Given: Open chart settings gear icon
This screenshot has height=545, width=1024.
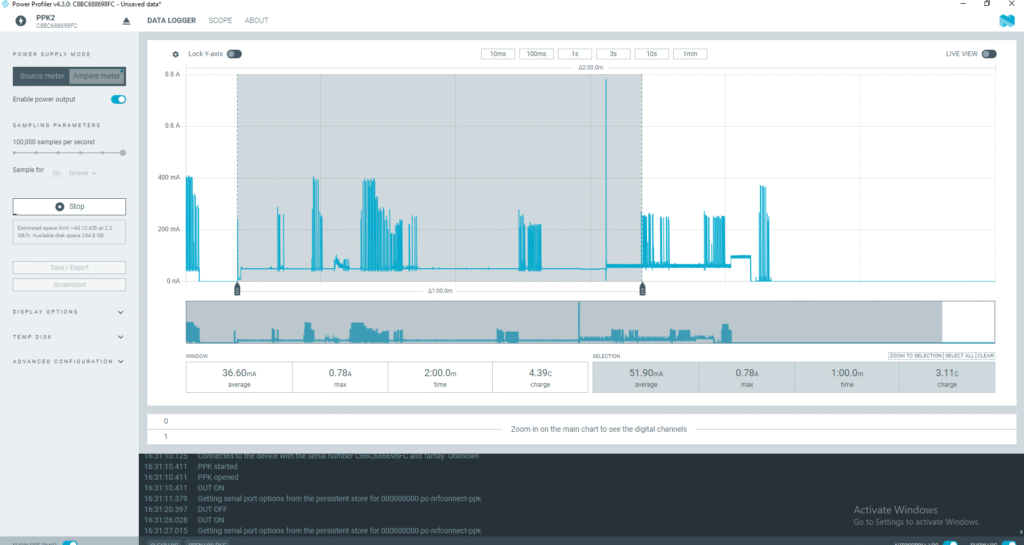Looking at the screenshot, I should tap(176, 54).
